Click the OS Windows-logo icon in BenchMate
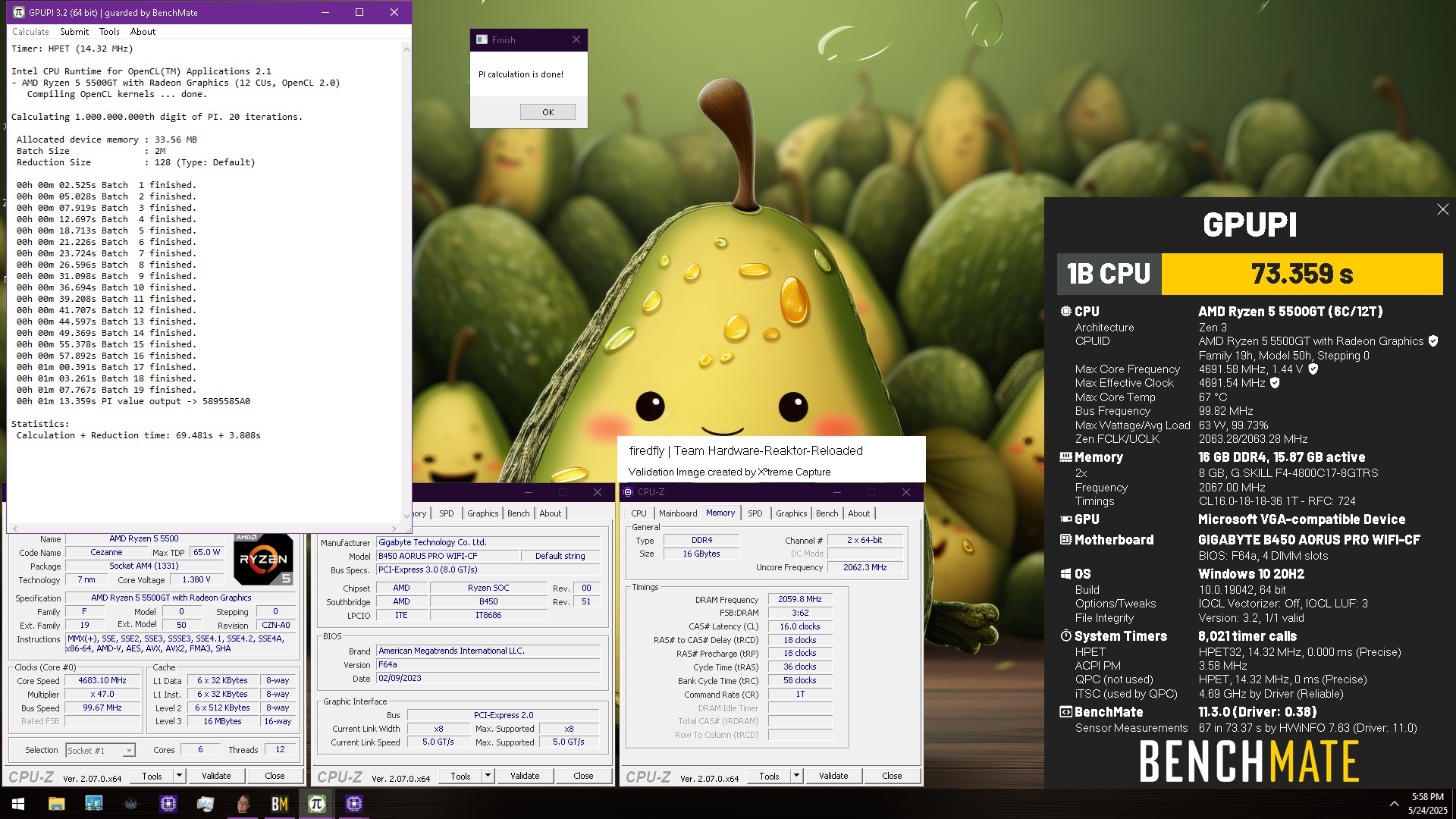 tap(1065, 574)
